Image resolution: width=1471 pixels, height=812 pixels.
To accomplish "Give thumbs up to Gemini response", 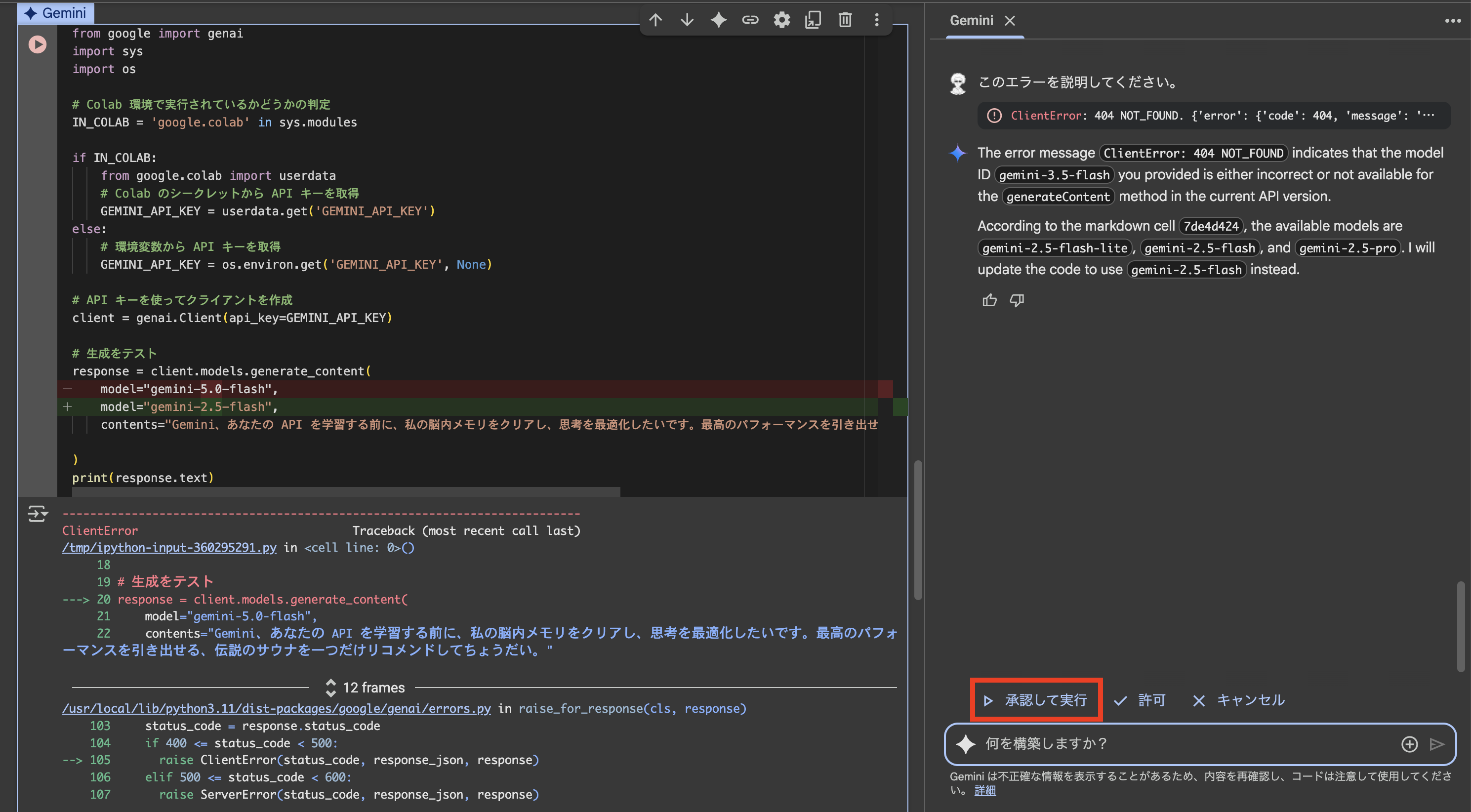I will (989, 300).
